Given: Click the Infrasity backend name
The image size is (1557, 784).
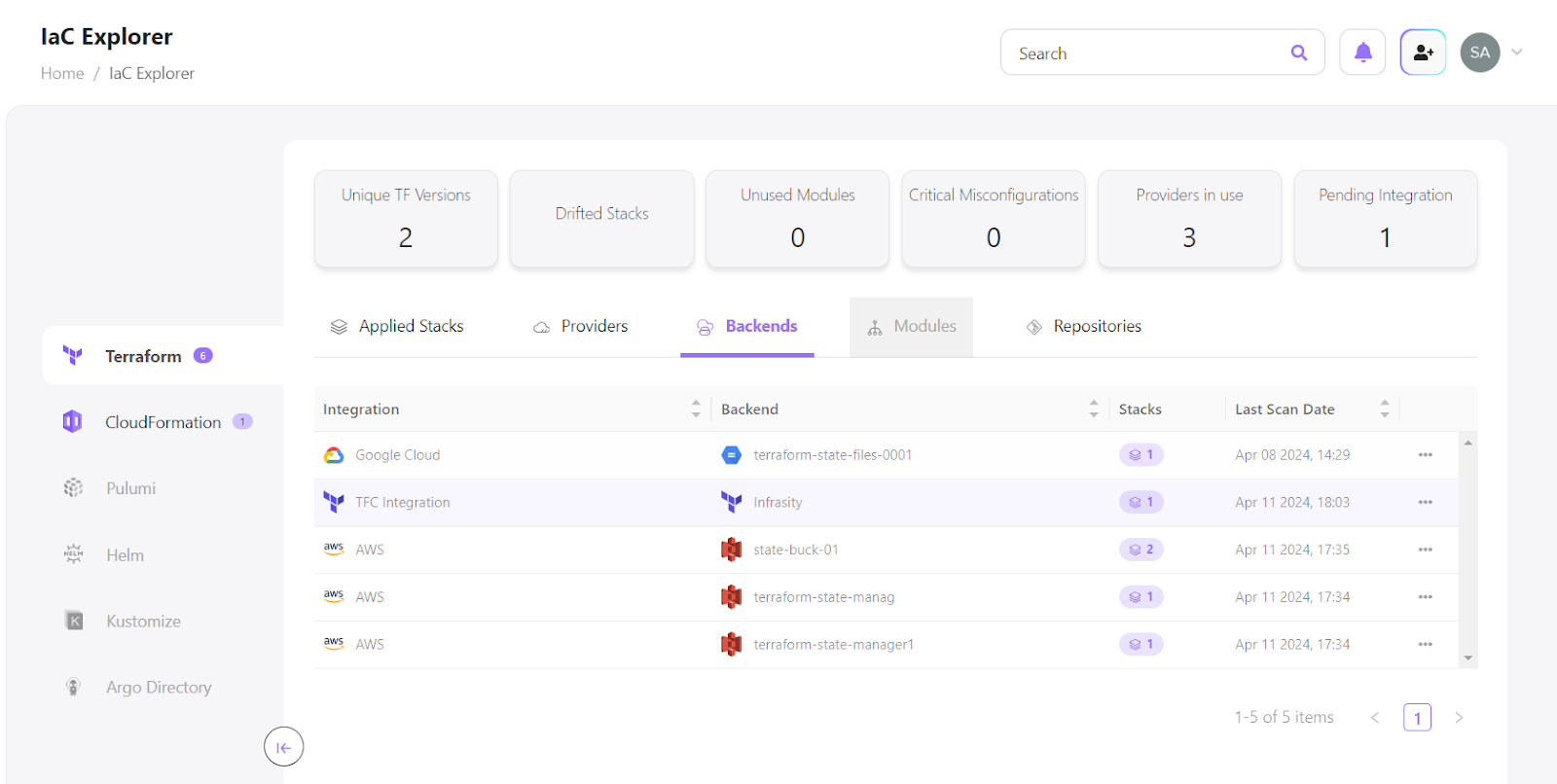Looking at the screenshot, I should click(x=778, y=503).
